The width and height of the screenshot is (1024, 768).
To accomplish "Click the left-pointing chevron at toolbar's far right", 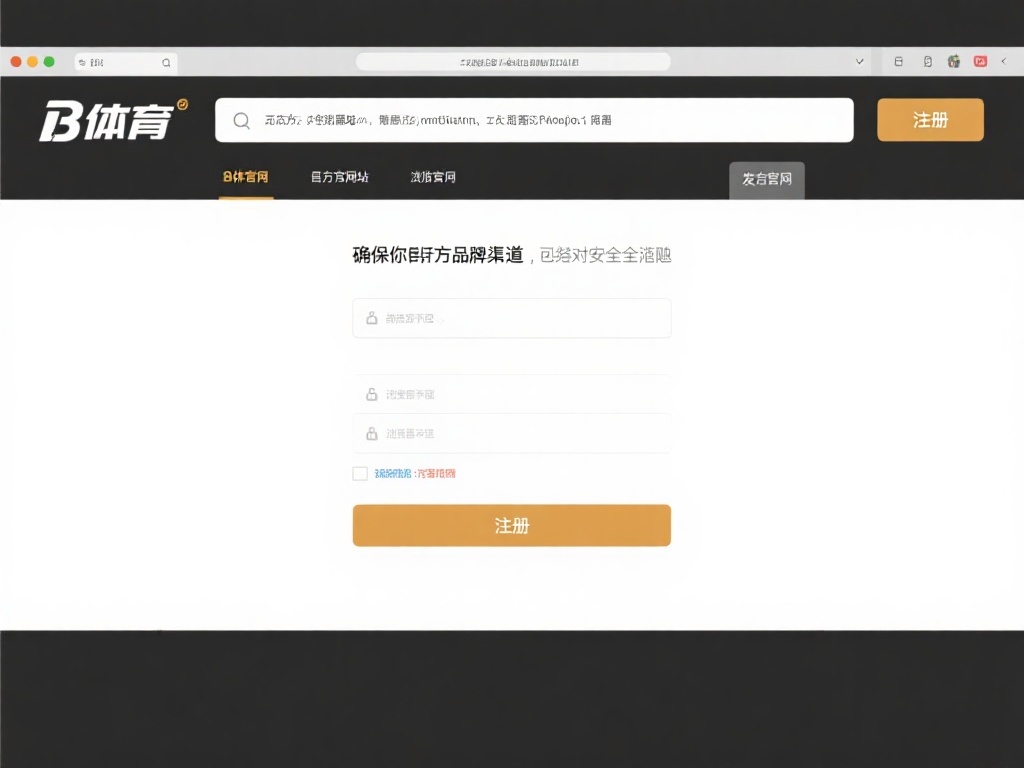I will 1004,62.
